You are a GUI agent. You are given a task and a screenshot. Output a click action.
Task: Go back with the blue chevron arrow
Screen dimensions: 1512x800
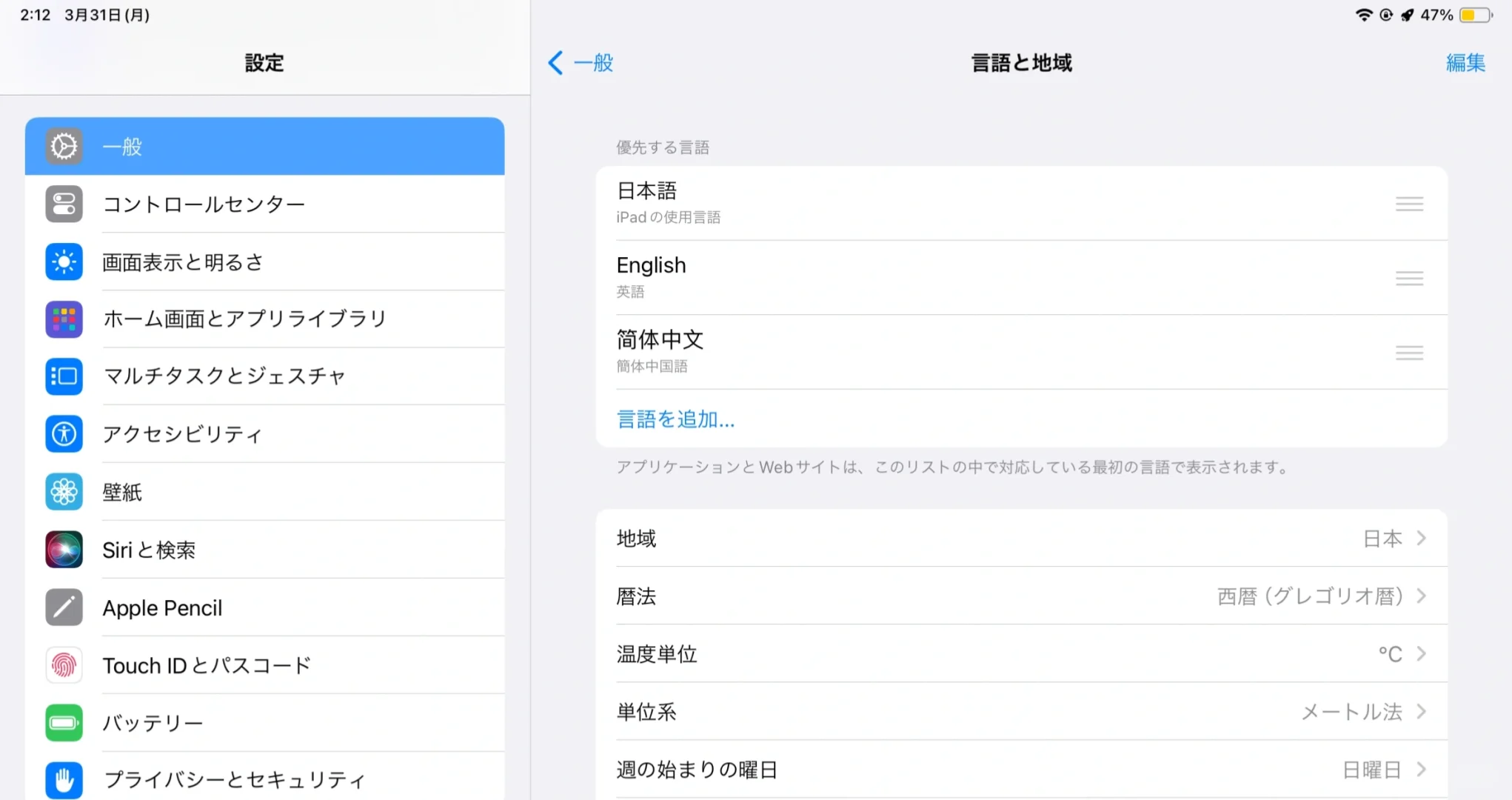point(555,63)
